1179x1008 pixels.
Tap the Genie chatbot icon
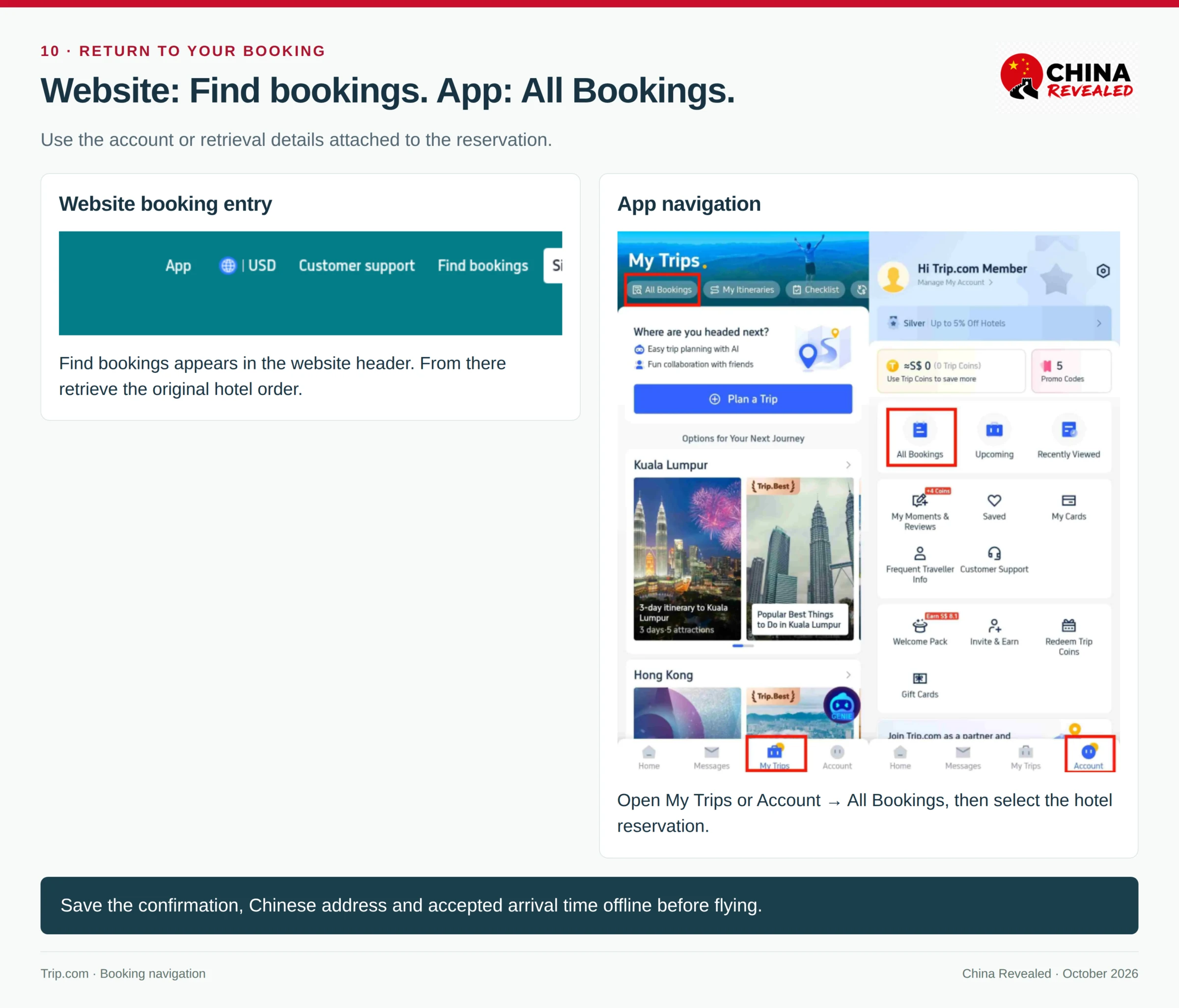click(x=842, y=706)
